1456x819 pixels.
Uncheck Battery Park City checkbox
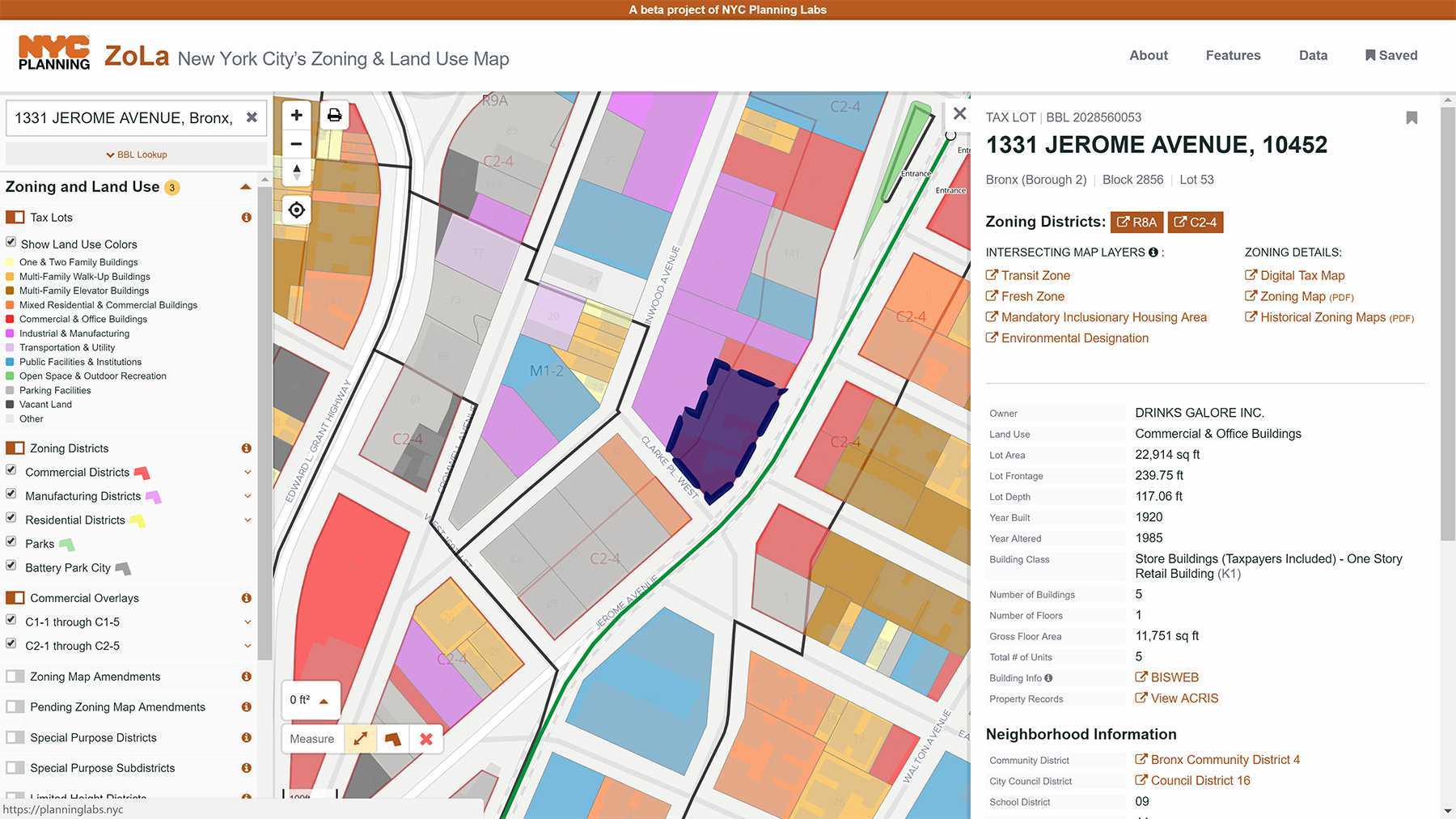click(x=11, y=566)
